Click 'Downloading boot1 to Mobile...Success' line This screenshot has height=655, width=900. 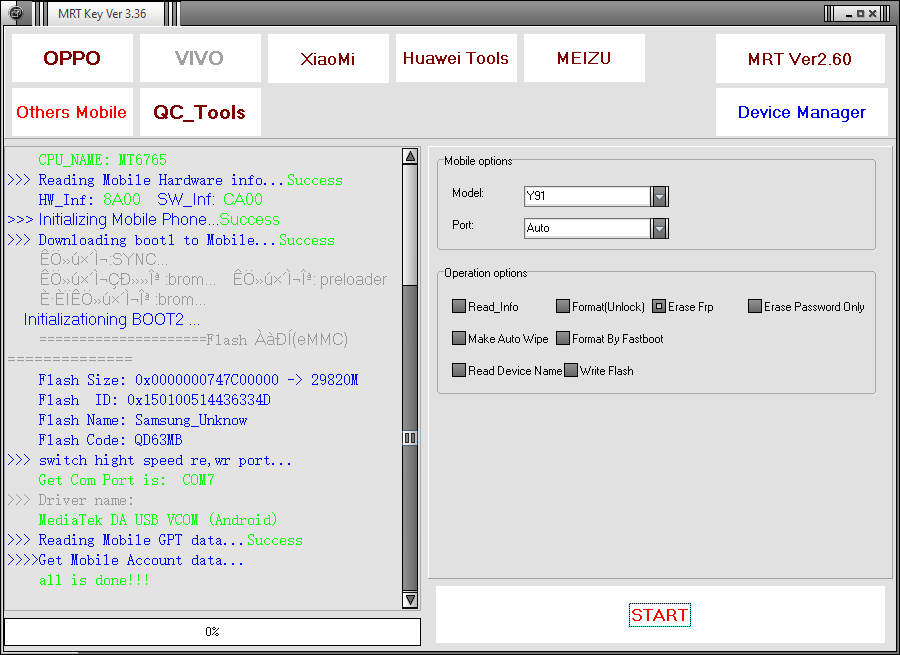(x=171, y=240)
